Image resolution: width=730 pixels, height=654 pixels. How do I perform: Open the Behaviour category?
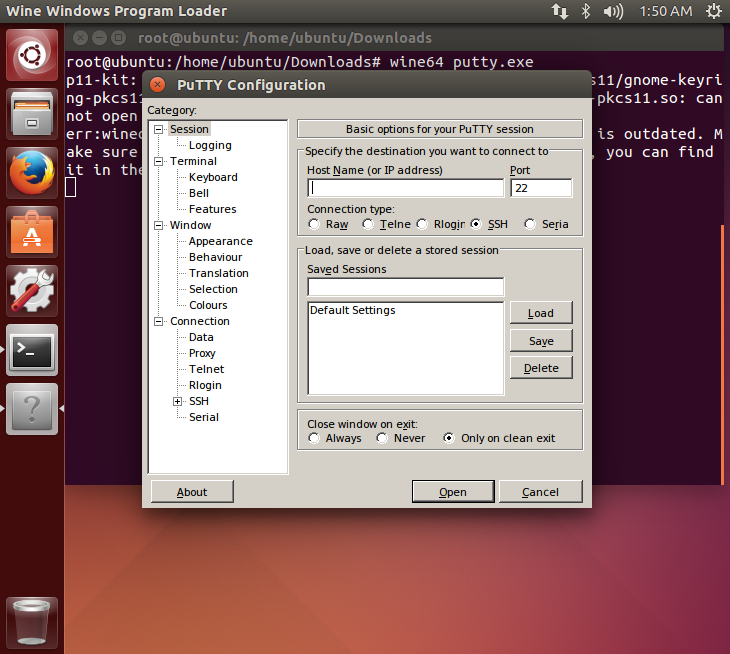point(216,257)
